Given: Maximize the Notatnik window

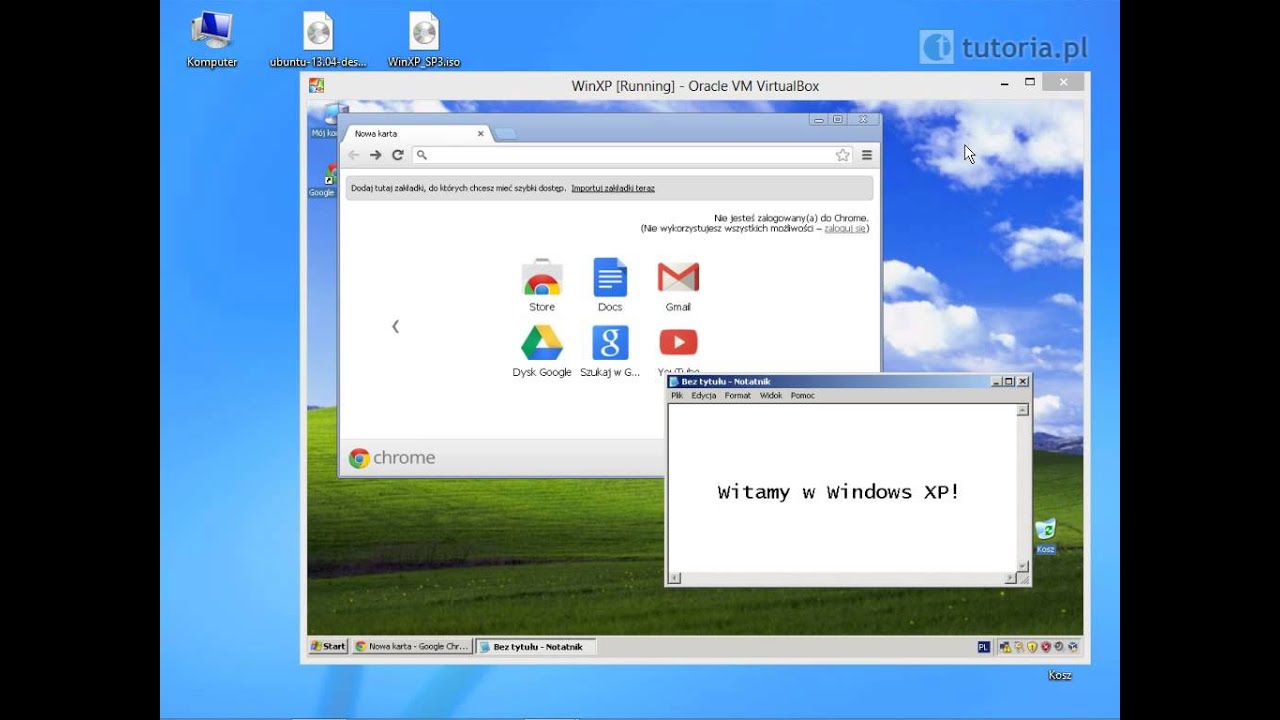Looking at the screenshot, I should [x=1009, y=382].
